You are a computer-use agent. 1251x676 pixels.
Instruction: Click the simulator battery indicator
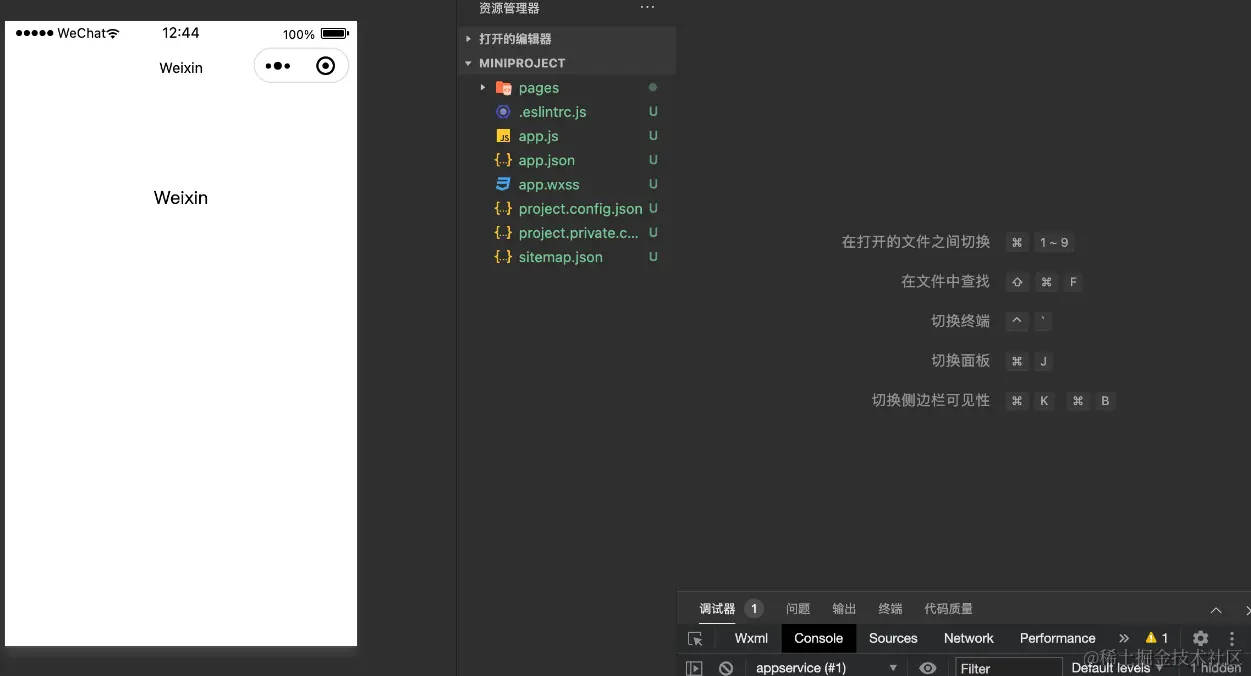pos(334,34)
